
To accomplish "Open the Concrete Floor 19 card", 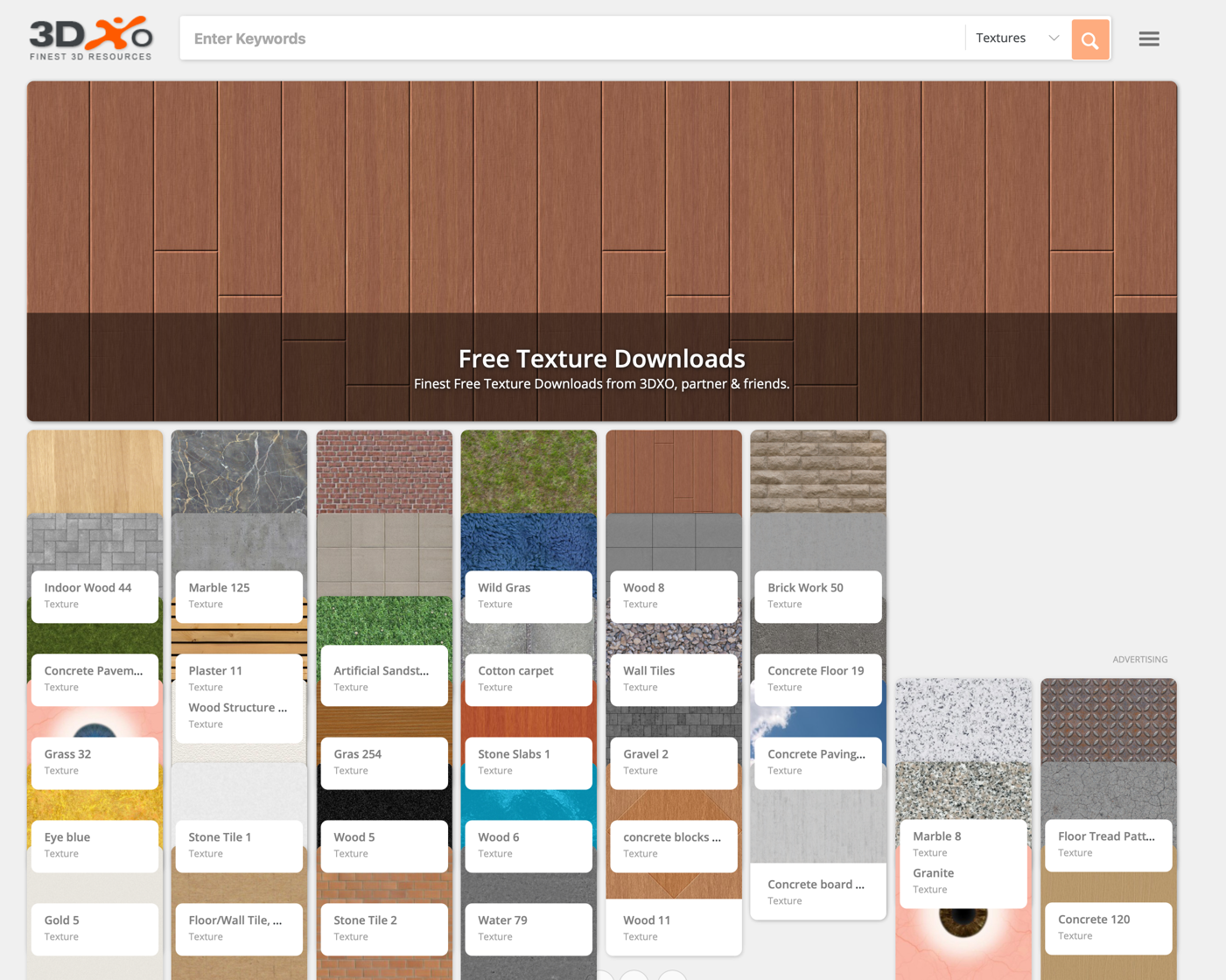I will click(817, 678).
